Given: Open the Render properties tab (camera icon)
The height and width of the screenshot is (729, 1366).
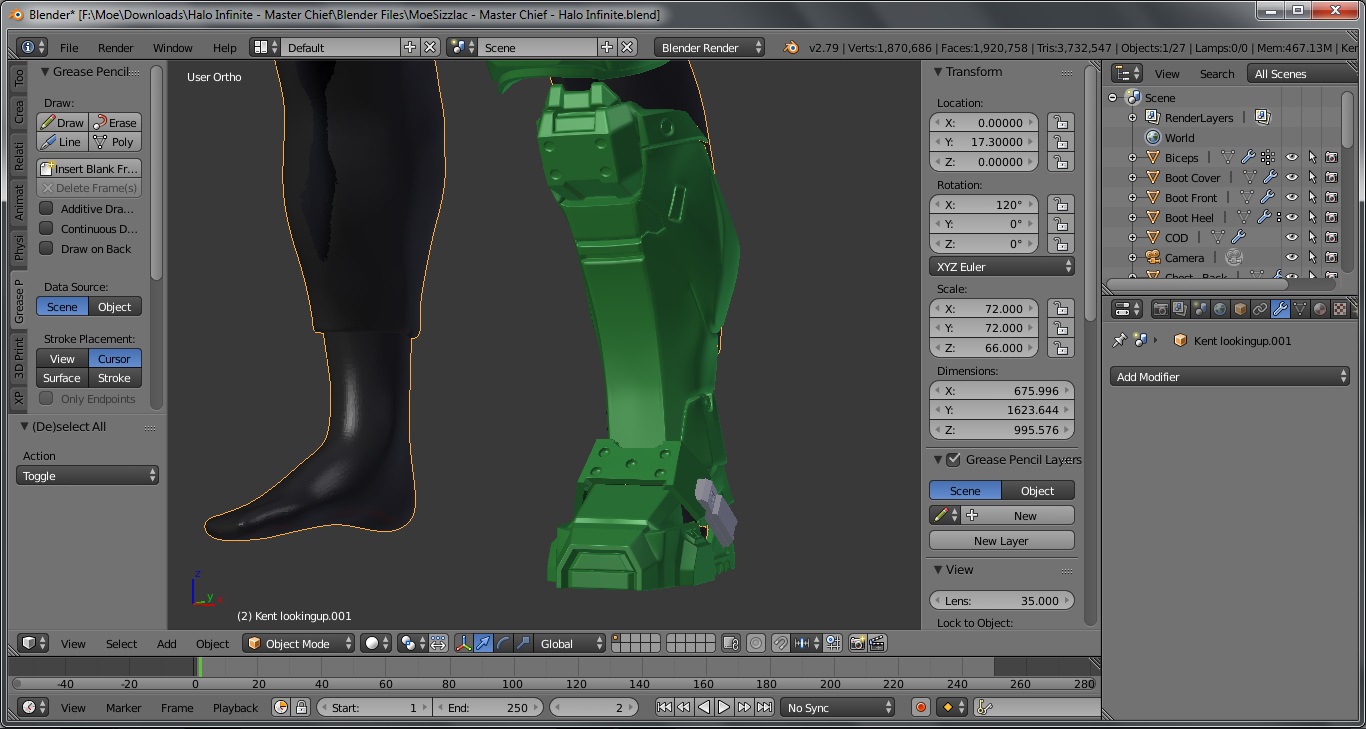Looking at the screenshot, I should click(x=1160, y=309).
